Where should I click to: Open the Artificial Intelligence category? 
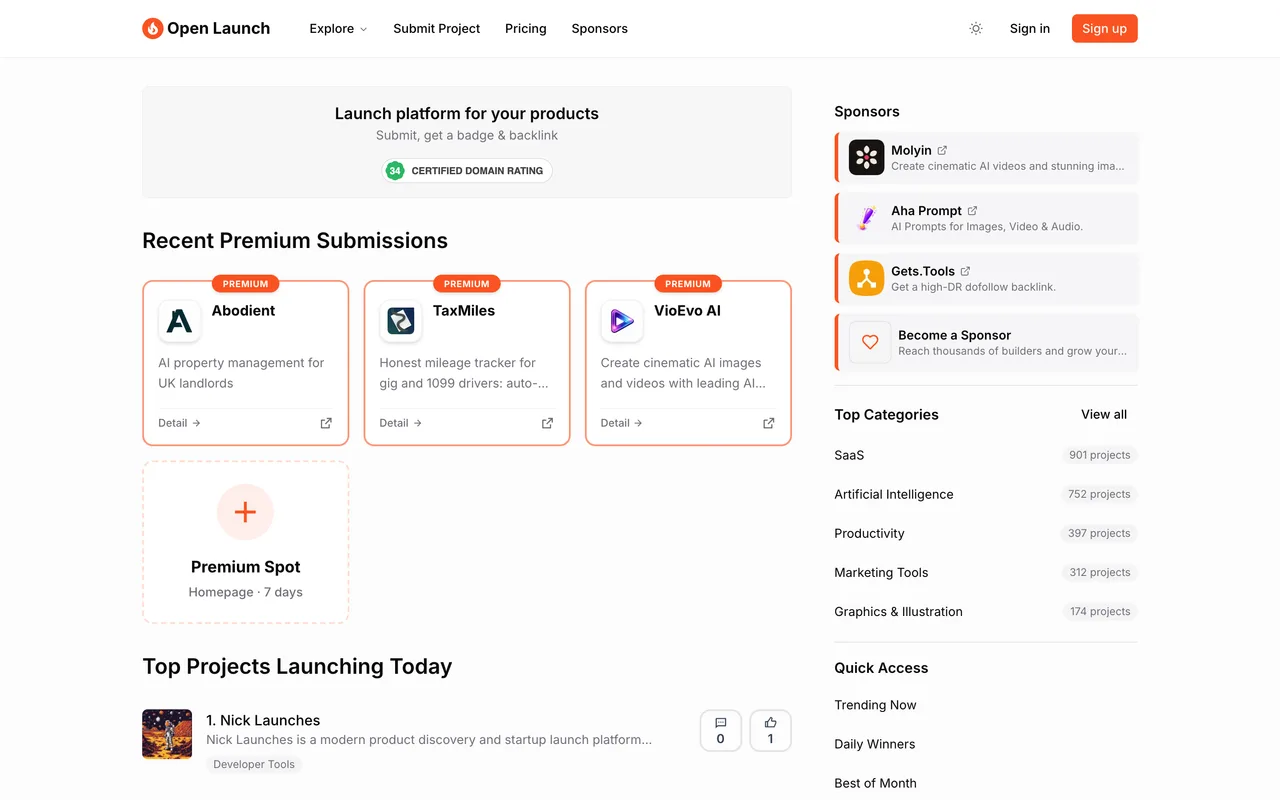tap(894, 494)
